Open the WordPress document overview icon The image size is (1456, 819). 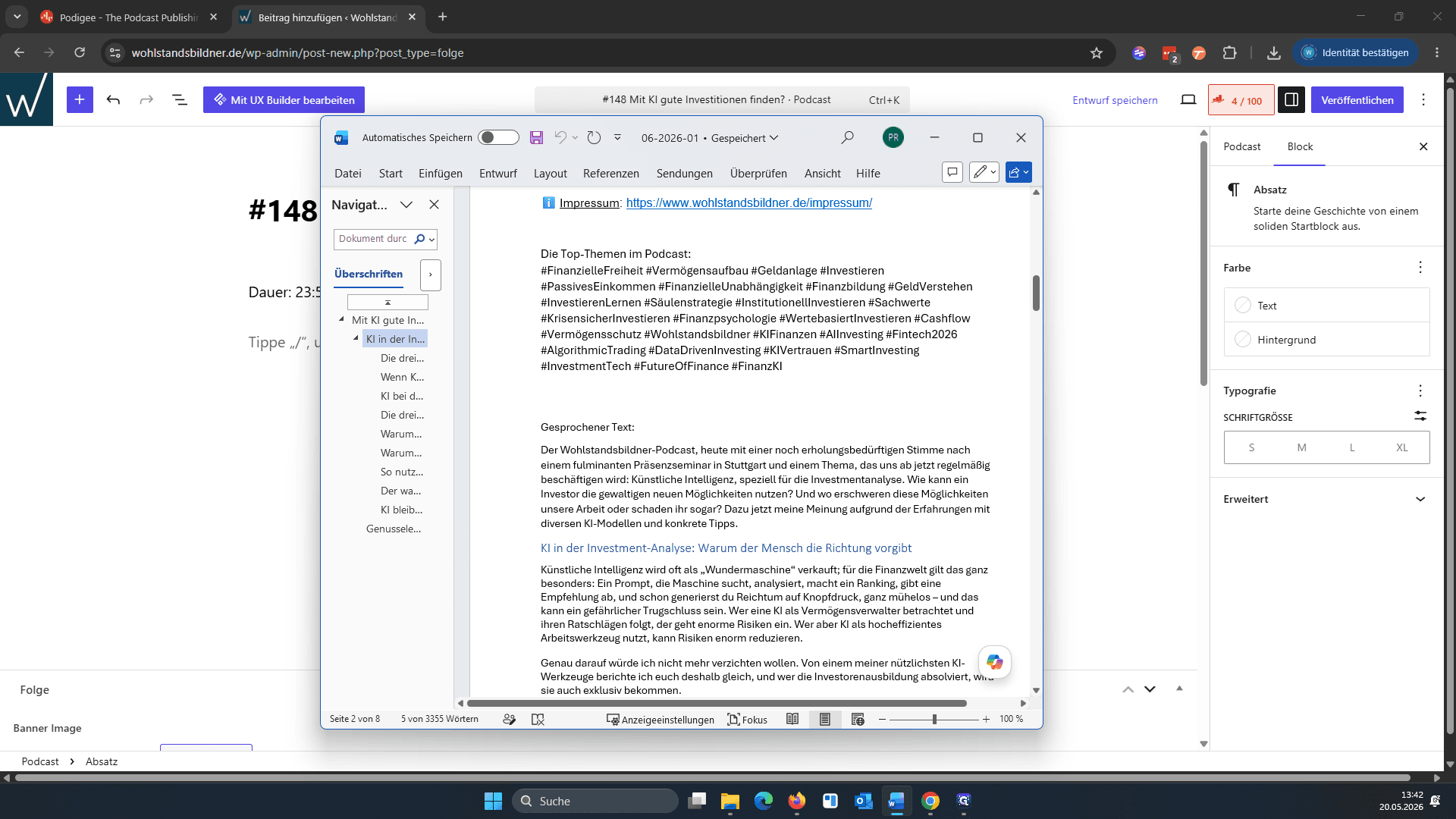coord(180,99)
